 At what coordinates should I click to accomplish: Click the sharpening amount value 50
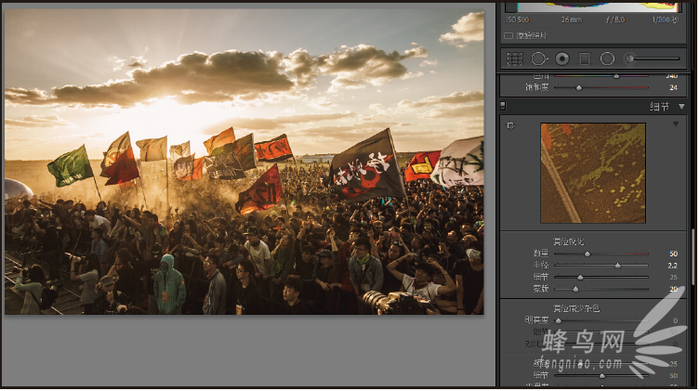[x=673, y=254]
